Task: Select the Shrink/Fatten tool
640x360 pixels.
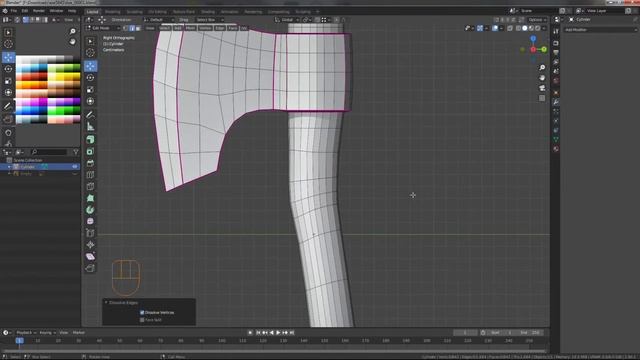Action: pos(90,245)
